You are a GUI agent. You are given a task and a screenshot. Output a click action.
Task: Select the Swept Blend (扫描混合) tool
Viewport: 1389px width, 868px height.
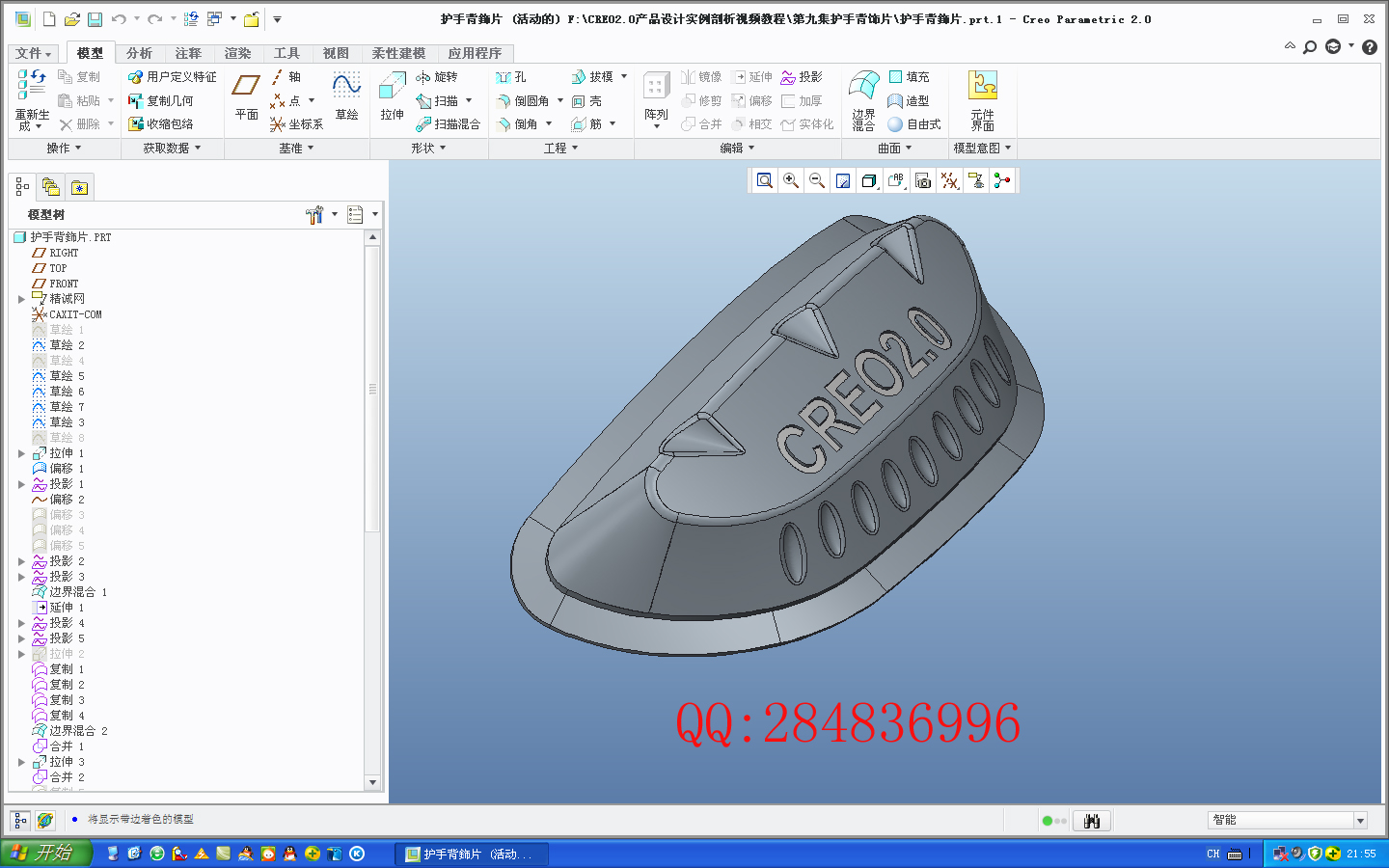click(x=449, y=124)
